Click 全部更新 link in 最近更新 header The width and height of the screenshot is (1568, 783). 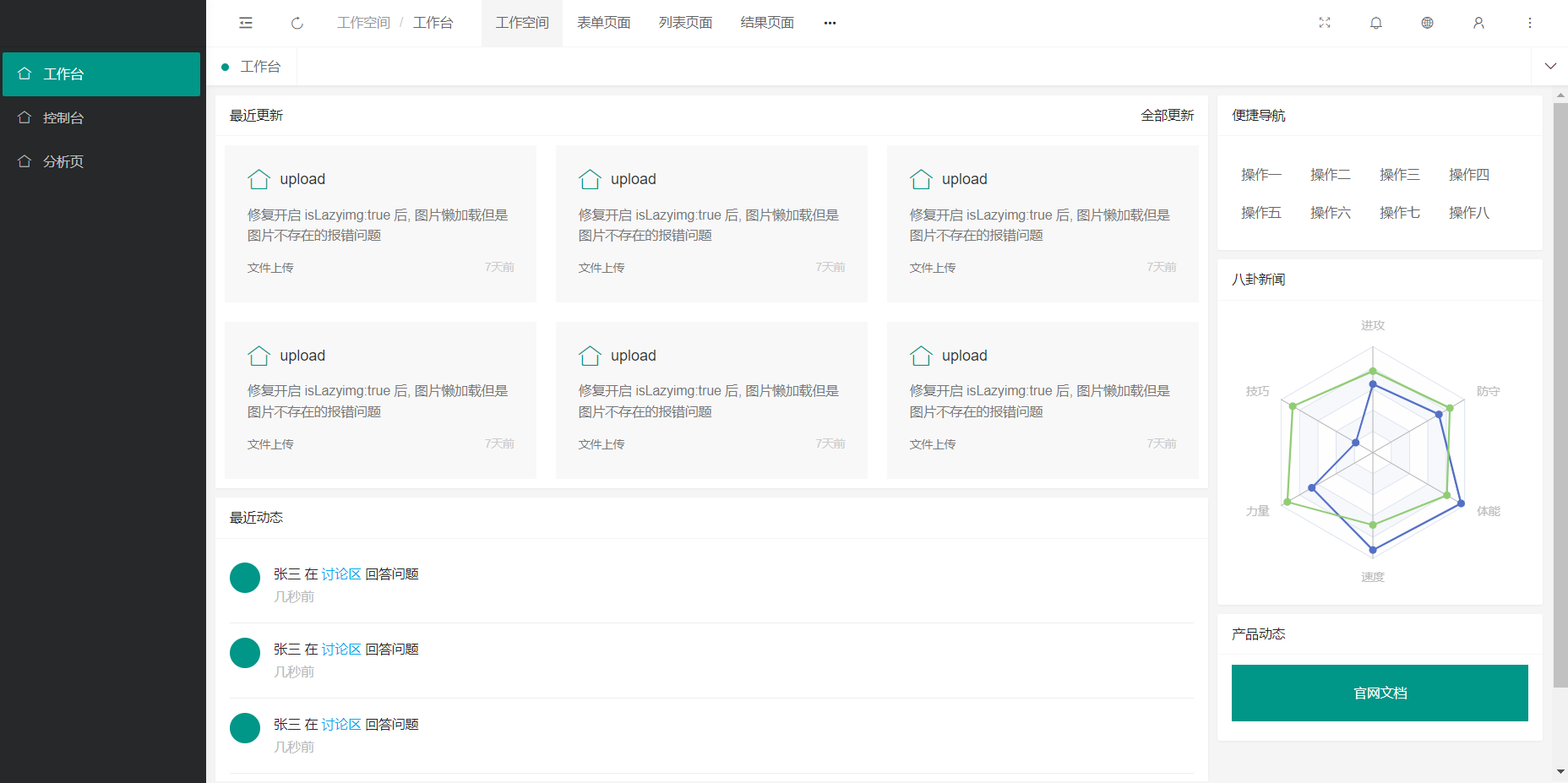[x=1168, y=116]
